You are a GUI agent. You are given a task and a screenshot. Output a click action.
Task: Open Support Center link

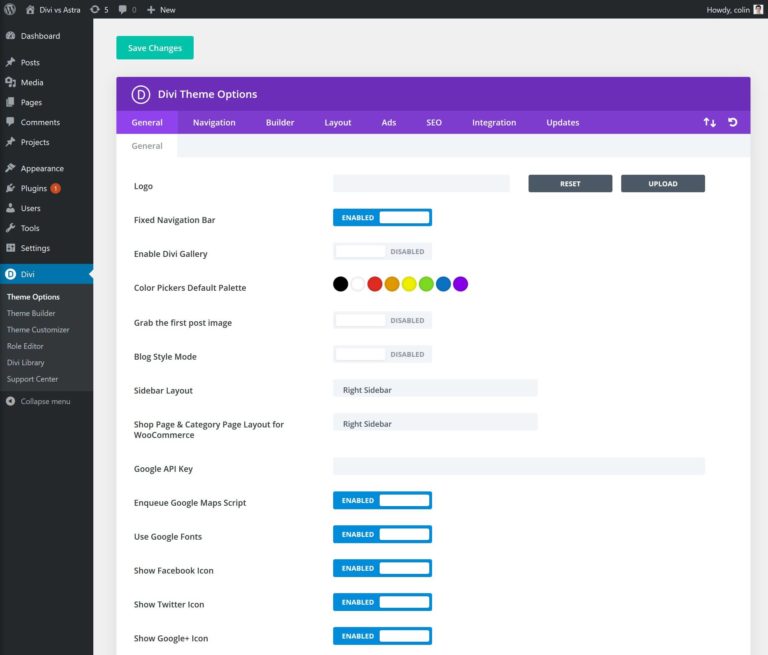pyautogui.click(x=32, y=379)
